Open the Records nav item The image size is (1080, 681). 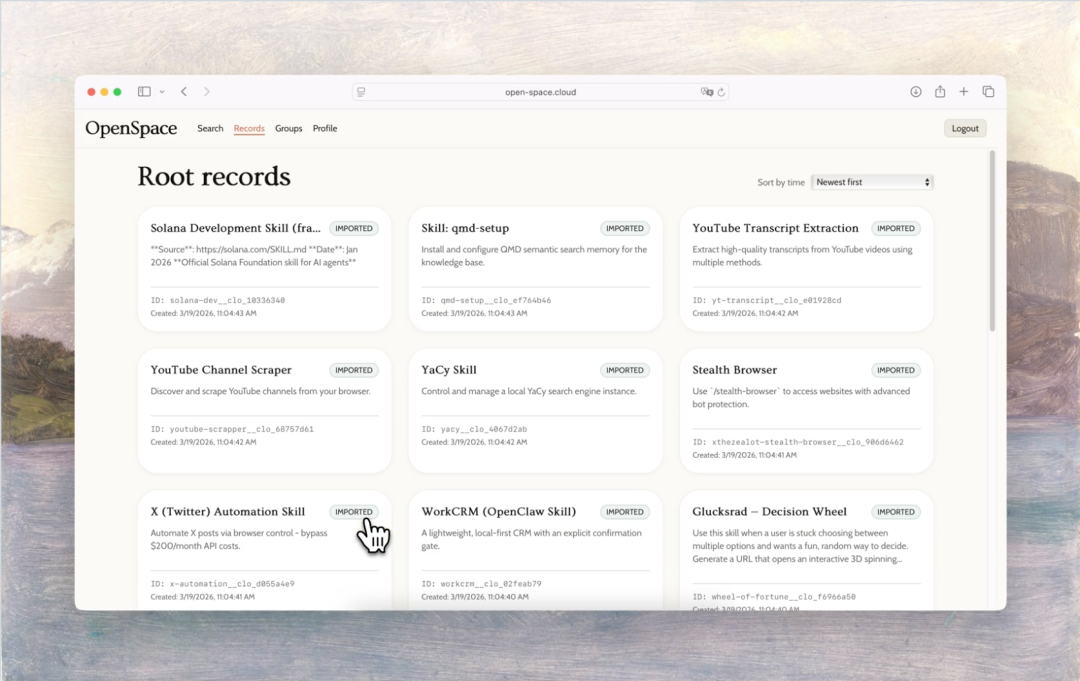pyautogui.click(x=249, y=128)
